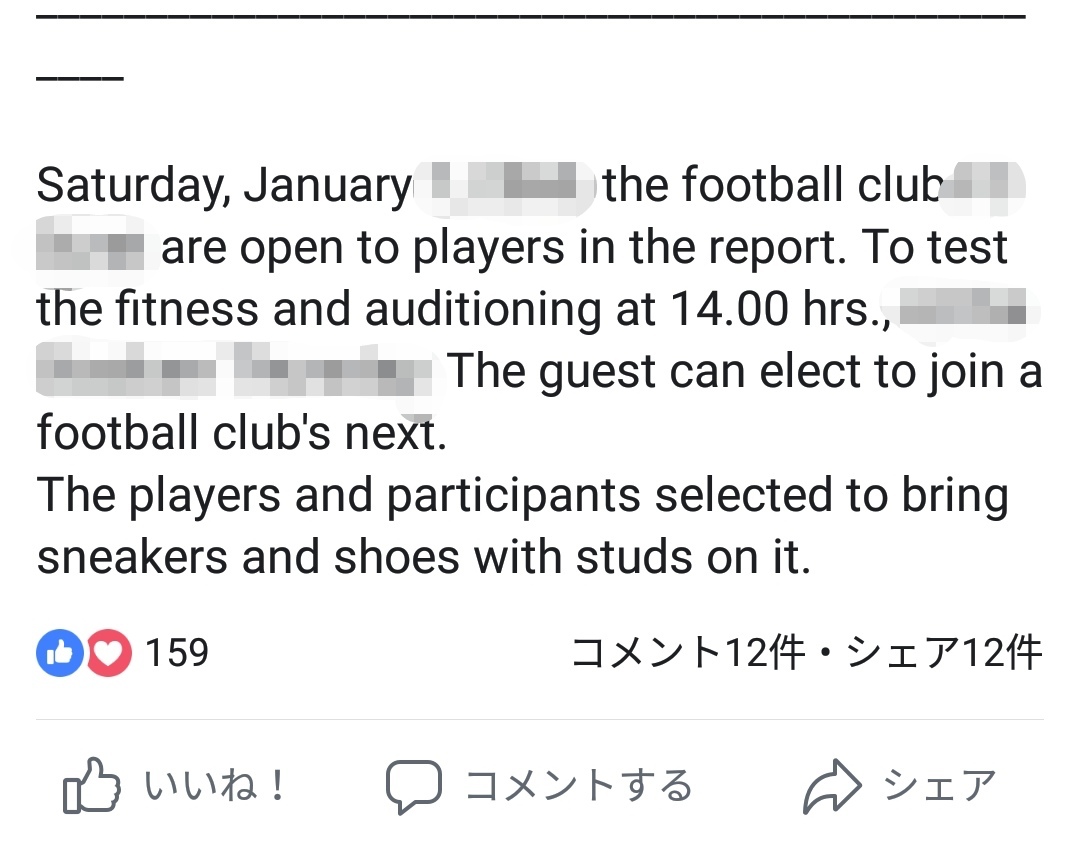Image resolution: width=1080 pixels, height=845 pixels.
Task: Tap the いいね！ label
Action: (x=215, y=785)
